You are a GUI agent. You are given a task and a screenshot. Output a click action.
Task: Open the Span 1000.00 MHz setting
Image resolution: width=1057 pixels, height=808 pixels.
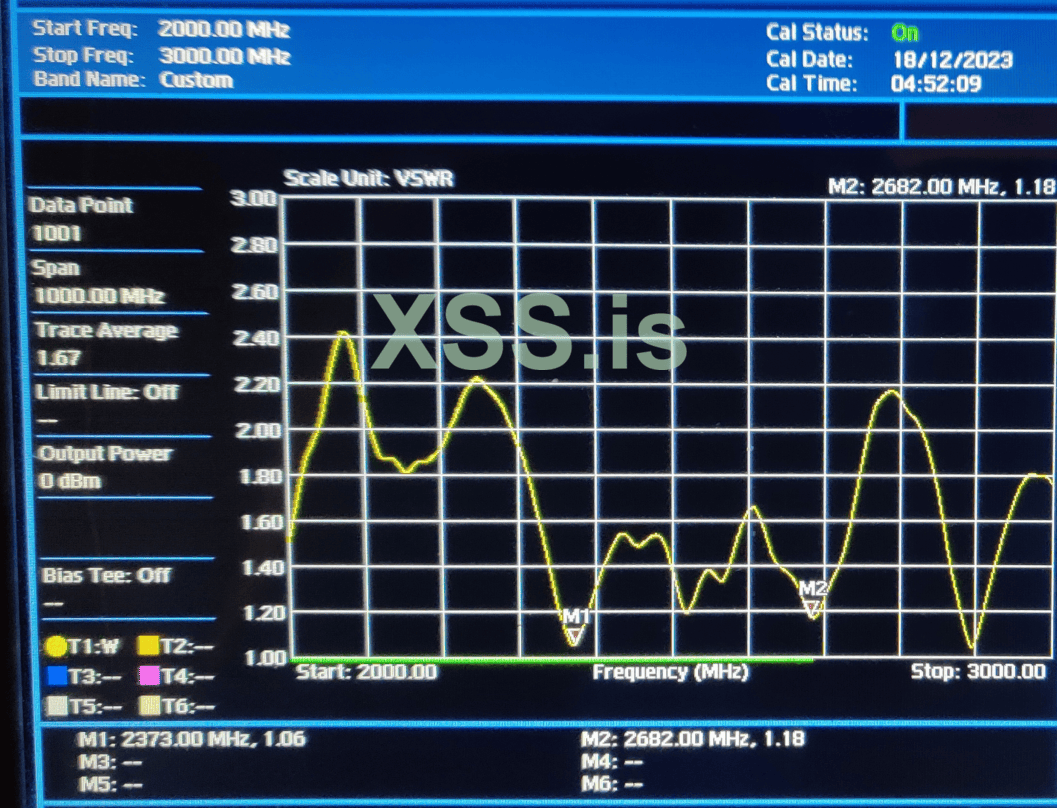(x=98, y=282)
